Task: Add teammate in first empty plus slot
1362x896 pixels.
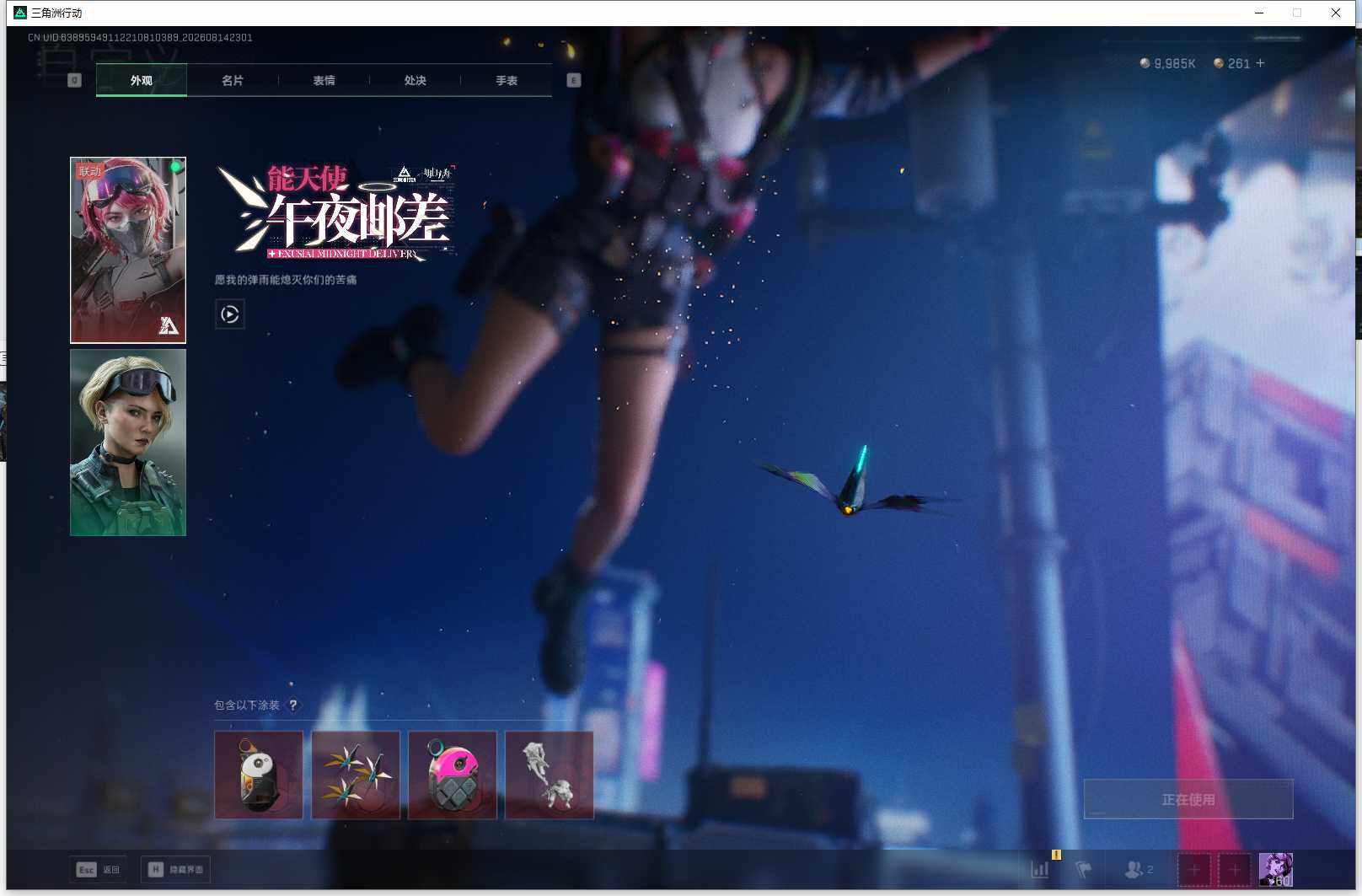Action: click(x=1194, y=870)
